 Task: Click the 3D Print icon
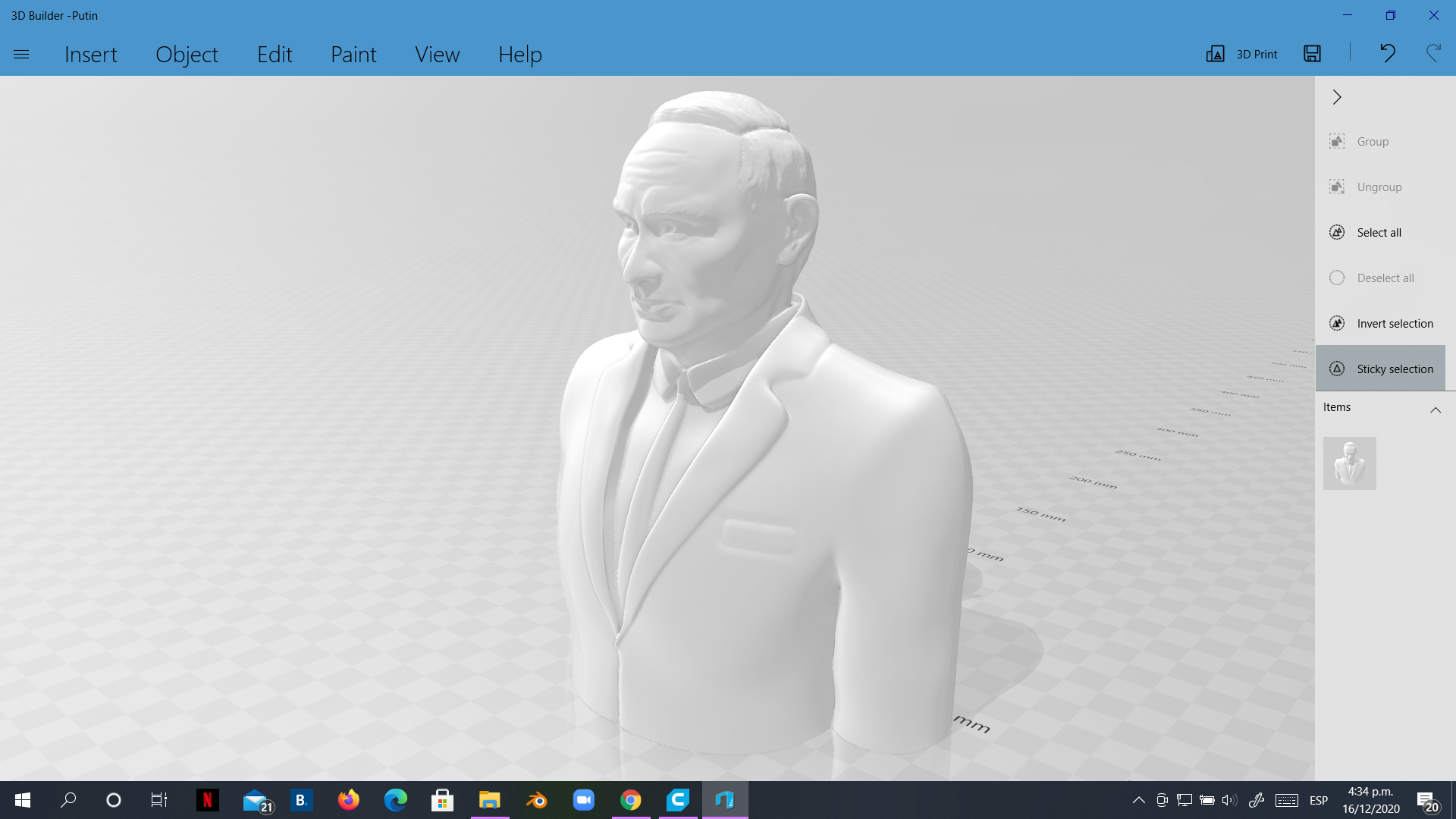coord(1241,54)
